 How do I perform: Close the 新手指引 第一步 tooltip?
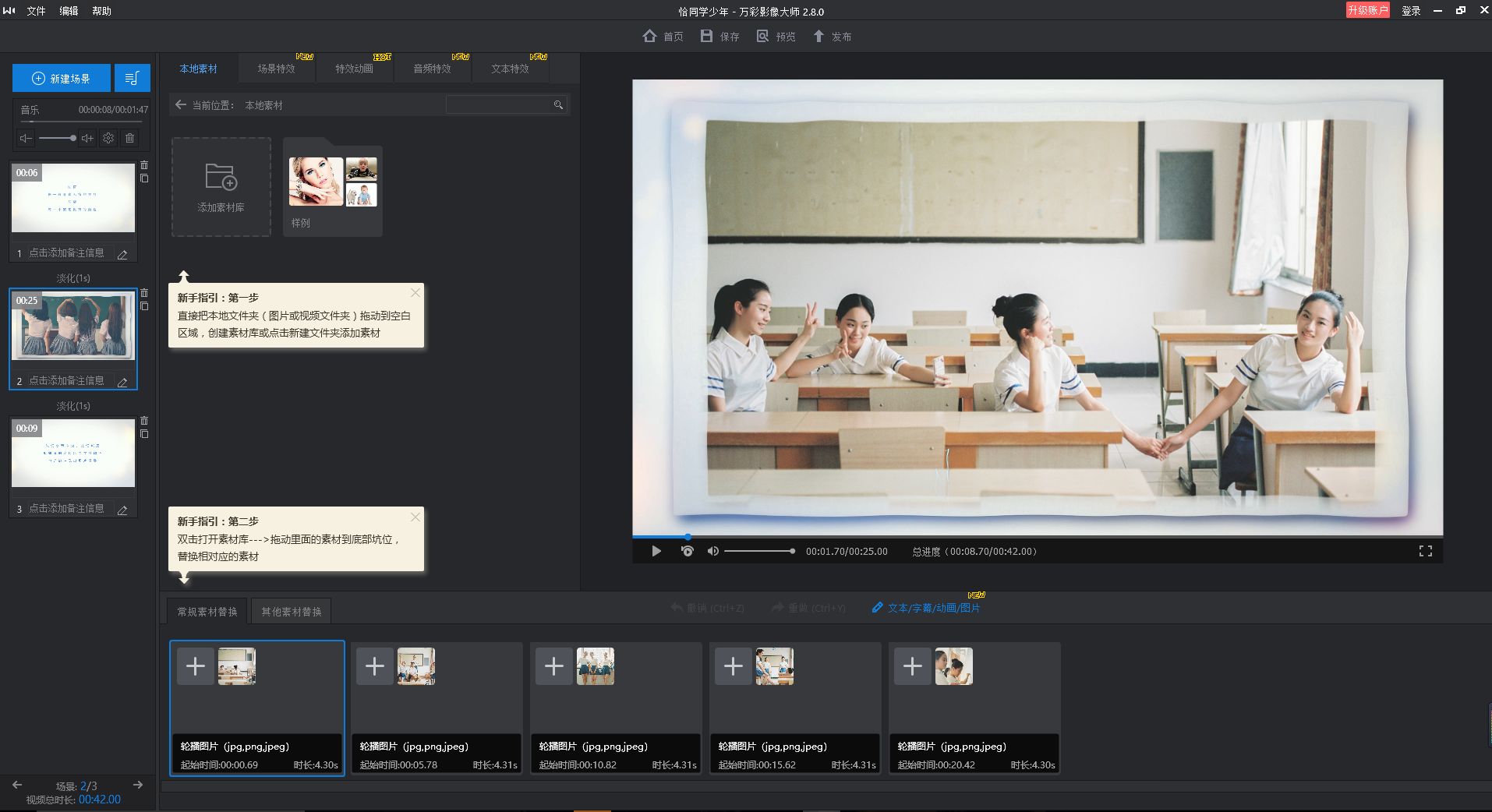click(415, 293)
